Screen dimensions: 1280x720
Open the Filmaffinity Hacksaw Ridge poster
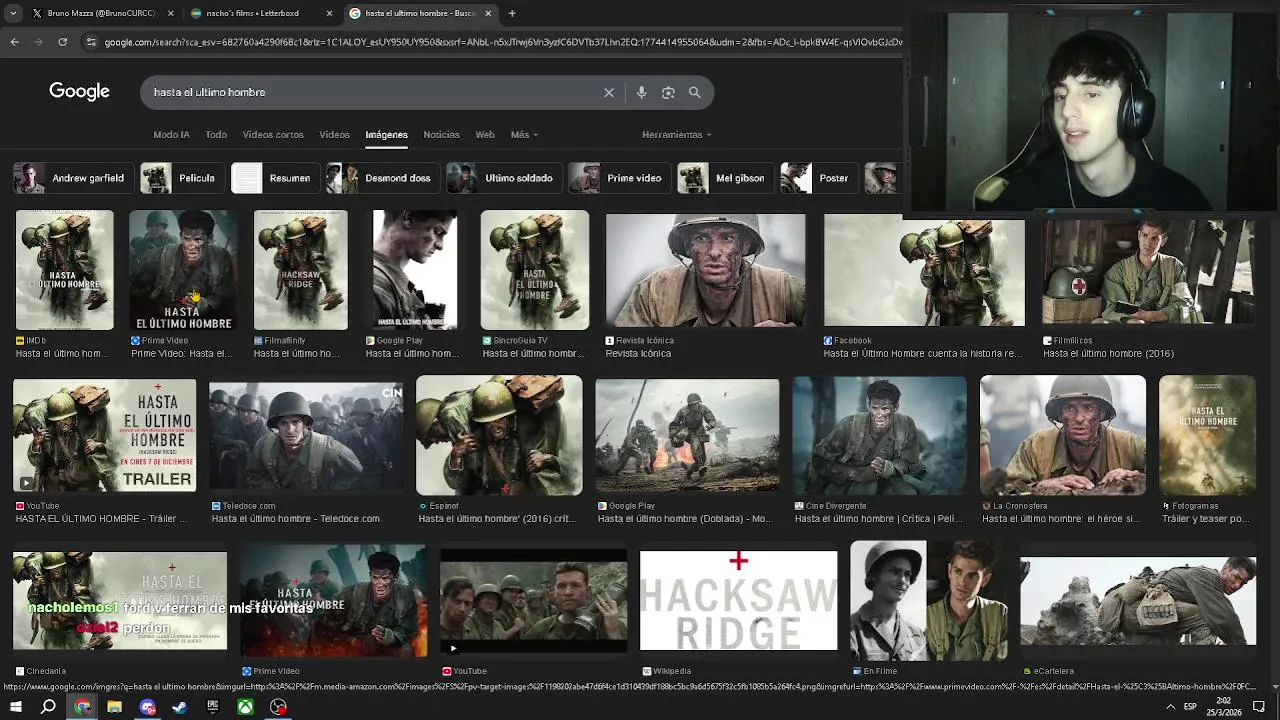301,270
